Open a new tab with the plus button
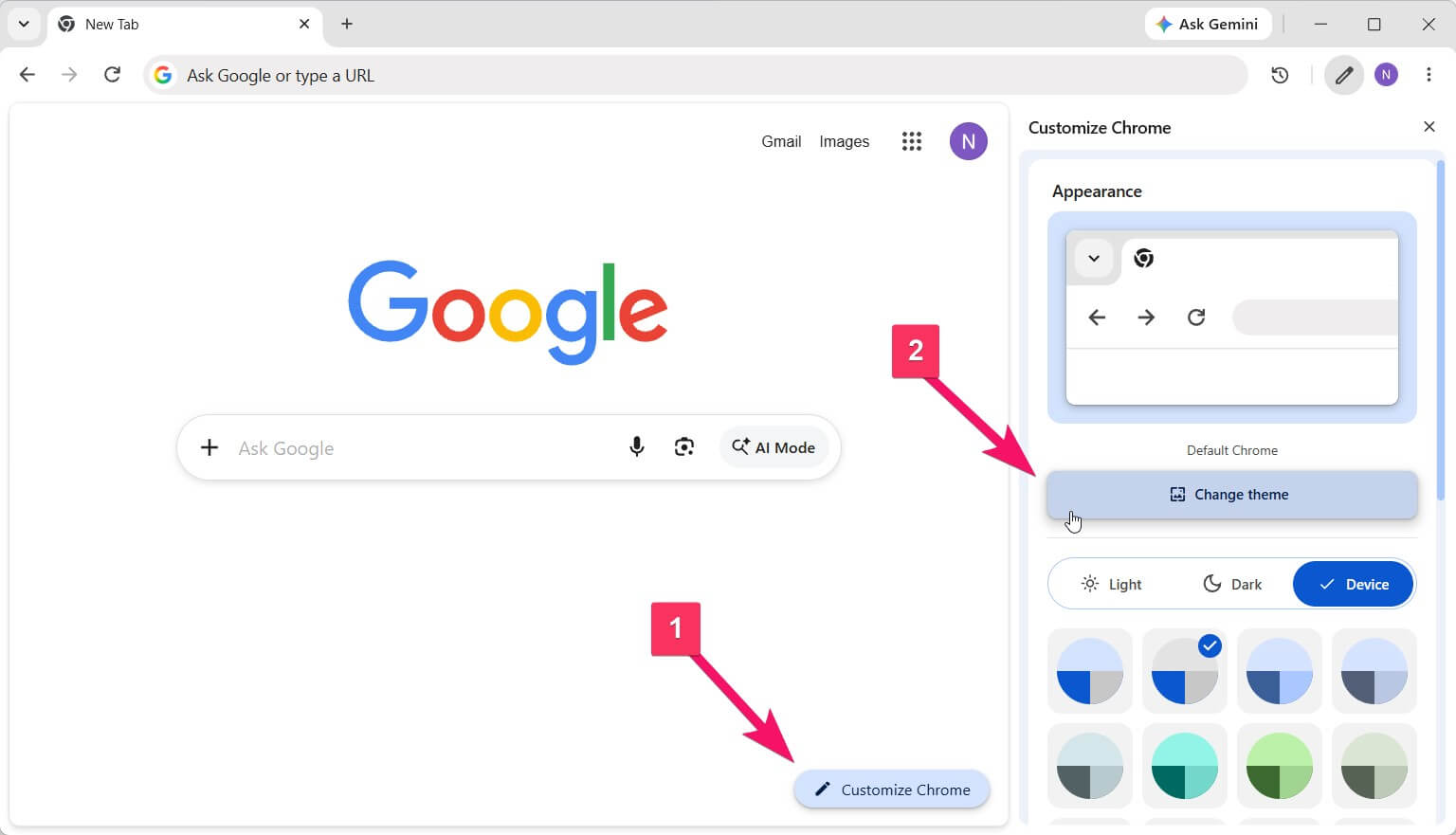The image size is (1456, 835). point(347,24)
